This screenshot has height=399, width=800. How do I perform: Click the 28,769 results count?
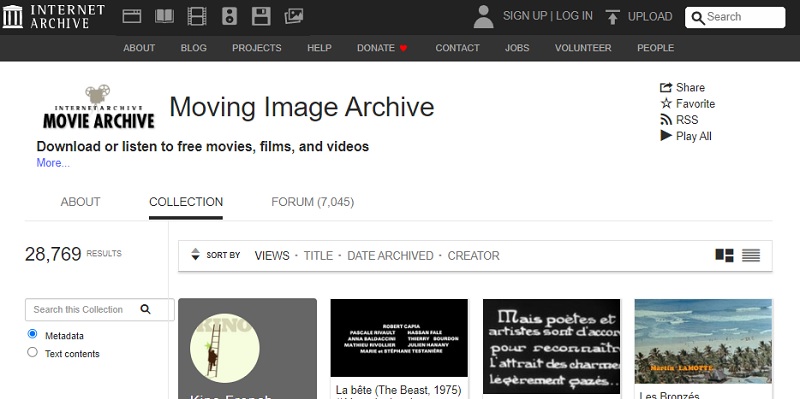[53, 254]
